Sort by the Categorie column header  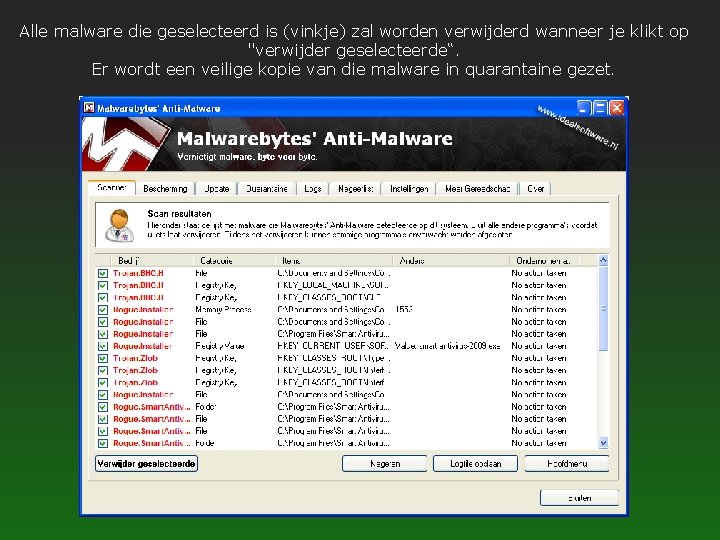tap(234, 260)
